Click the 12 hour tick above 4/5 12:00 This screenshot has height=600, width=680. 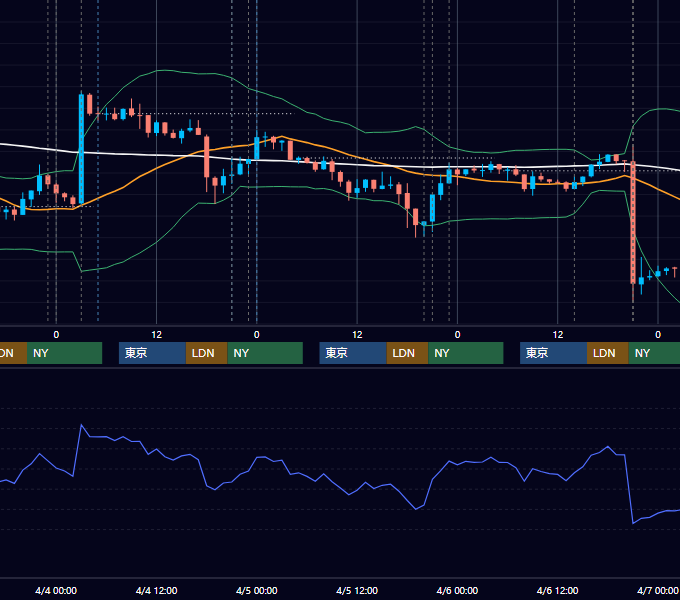coord(357,335)
